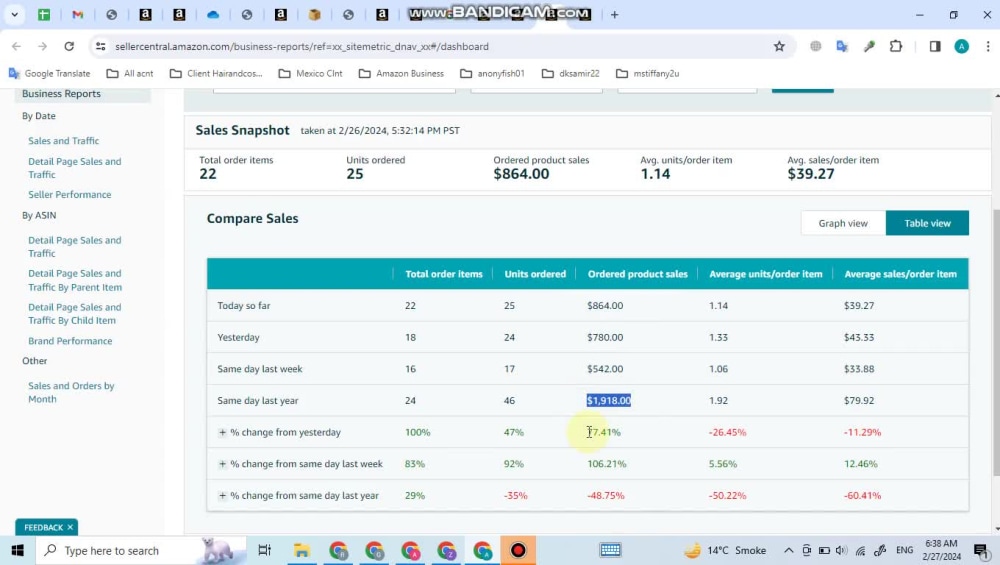Click the highlighted $1,918.00 cell

pos(608,400)
